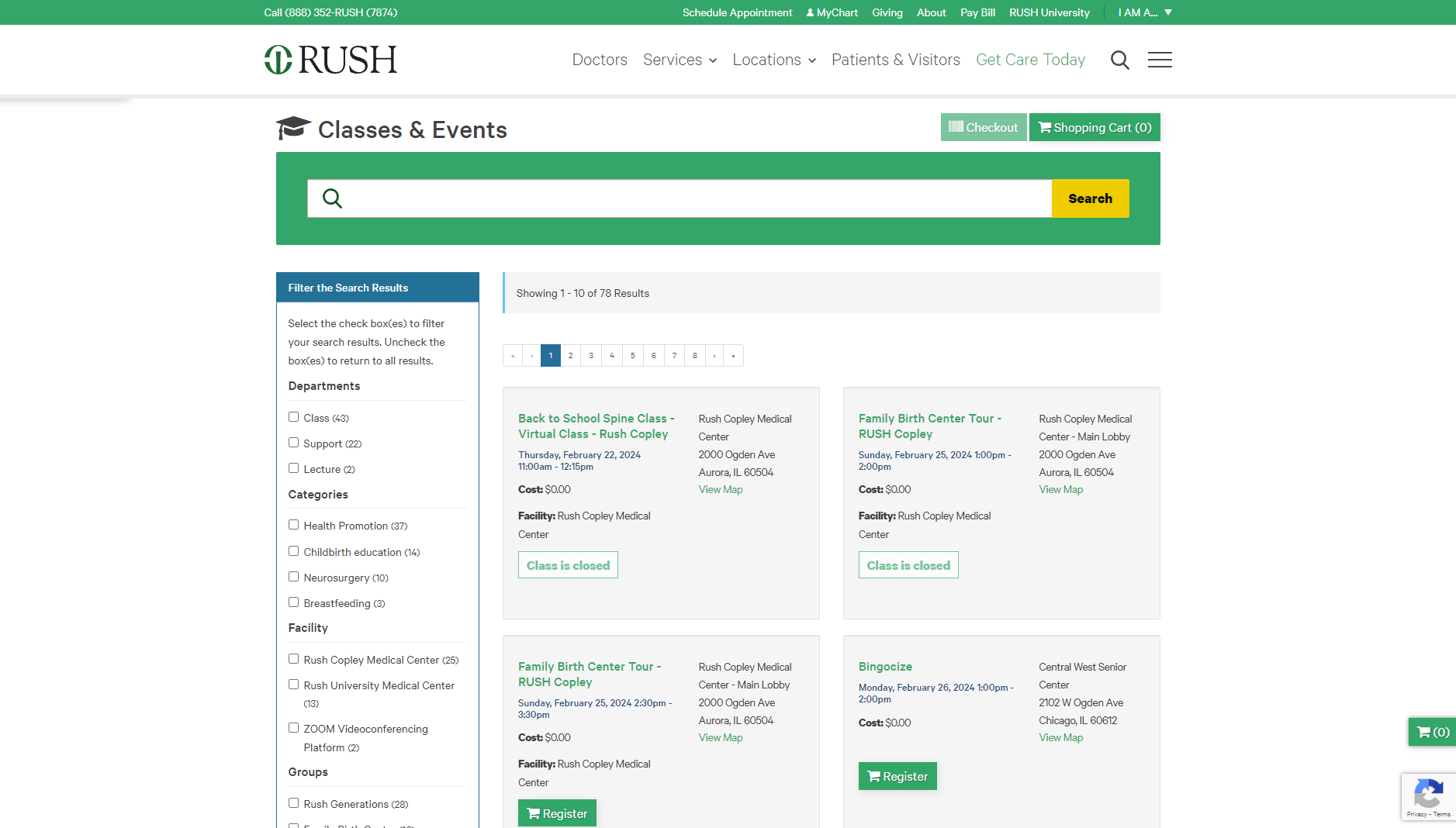The image size is (1456, 828).
Task: Register for 2:30pm Family Birth Center Tour
Action: coord(557,812)
